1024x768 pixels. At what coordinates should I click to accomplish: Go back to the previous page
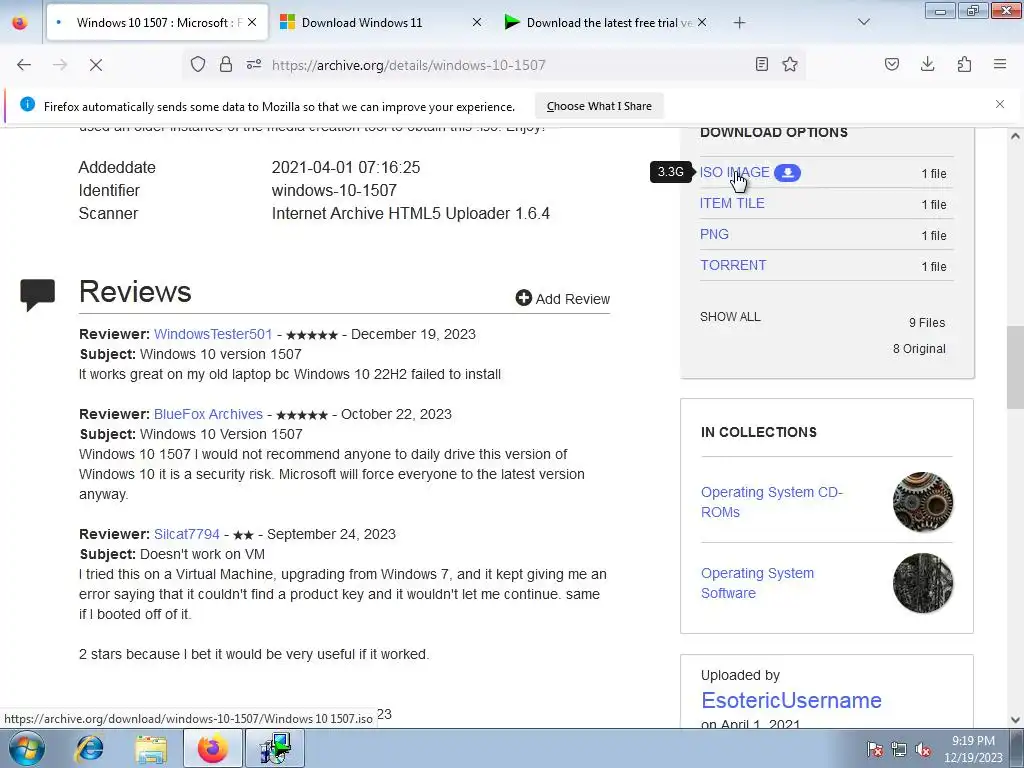(24, 65)
